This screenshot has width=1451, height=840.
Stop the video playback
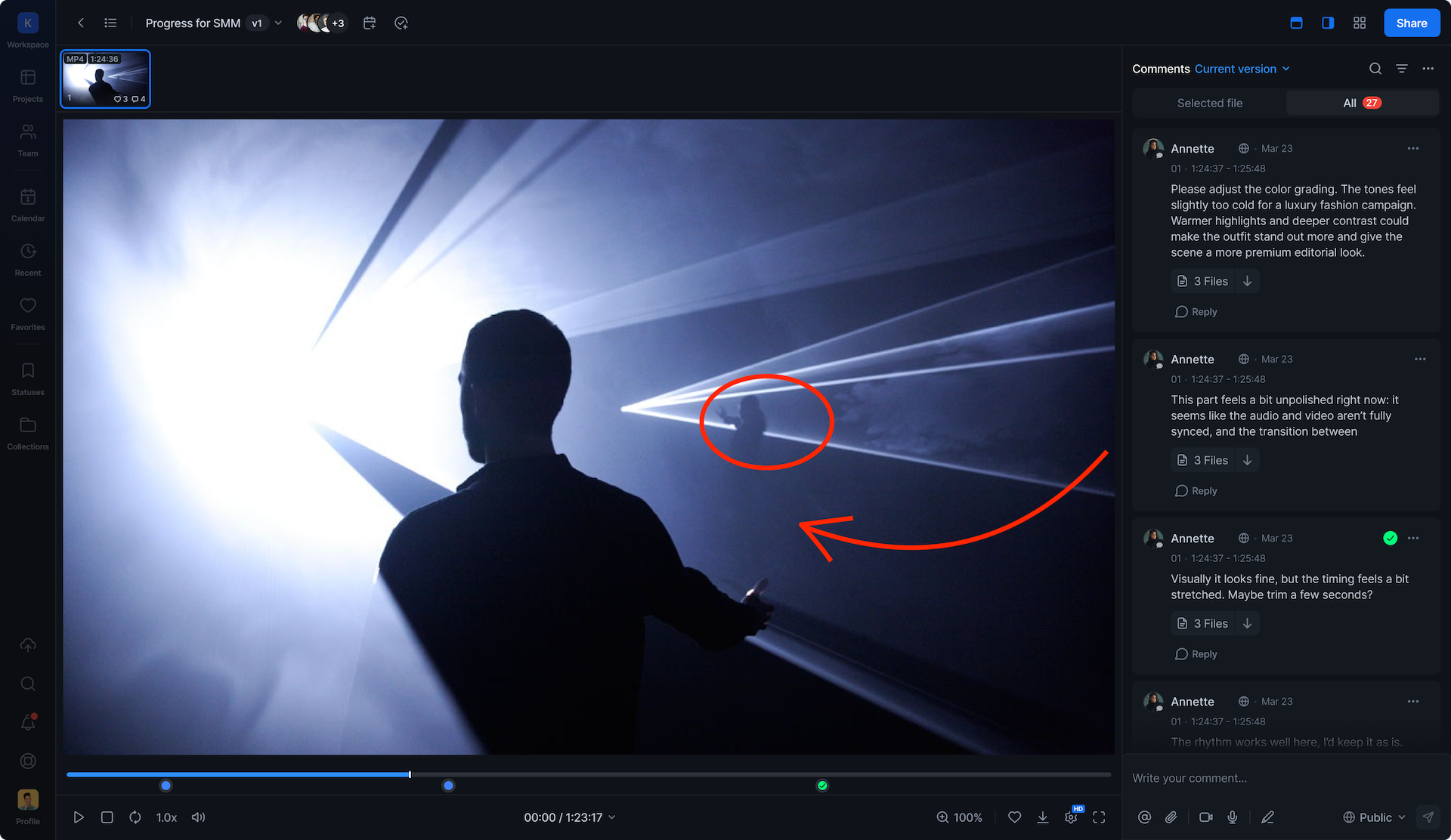107,817
